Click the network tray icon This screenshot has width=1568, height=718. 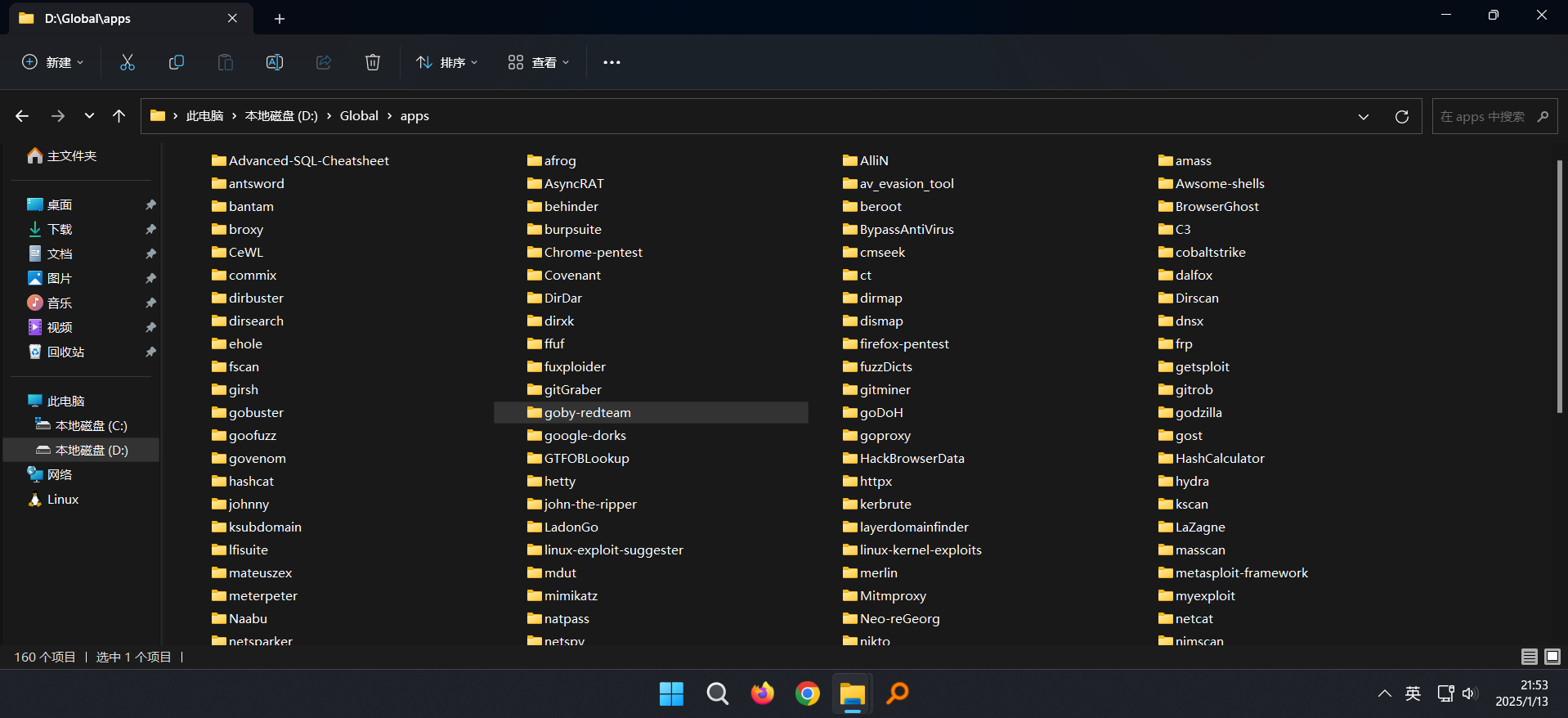coord(1445,693)
